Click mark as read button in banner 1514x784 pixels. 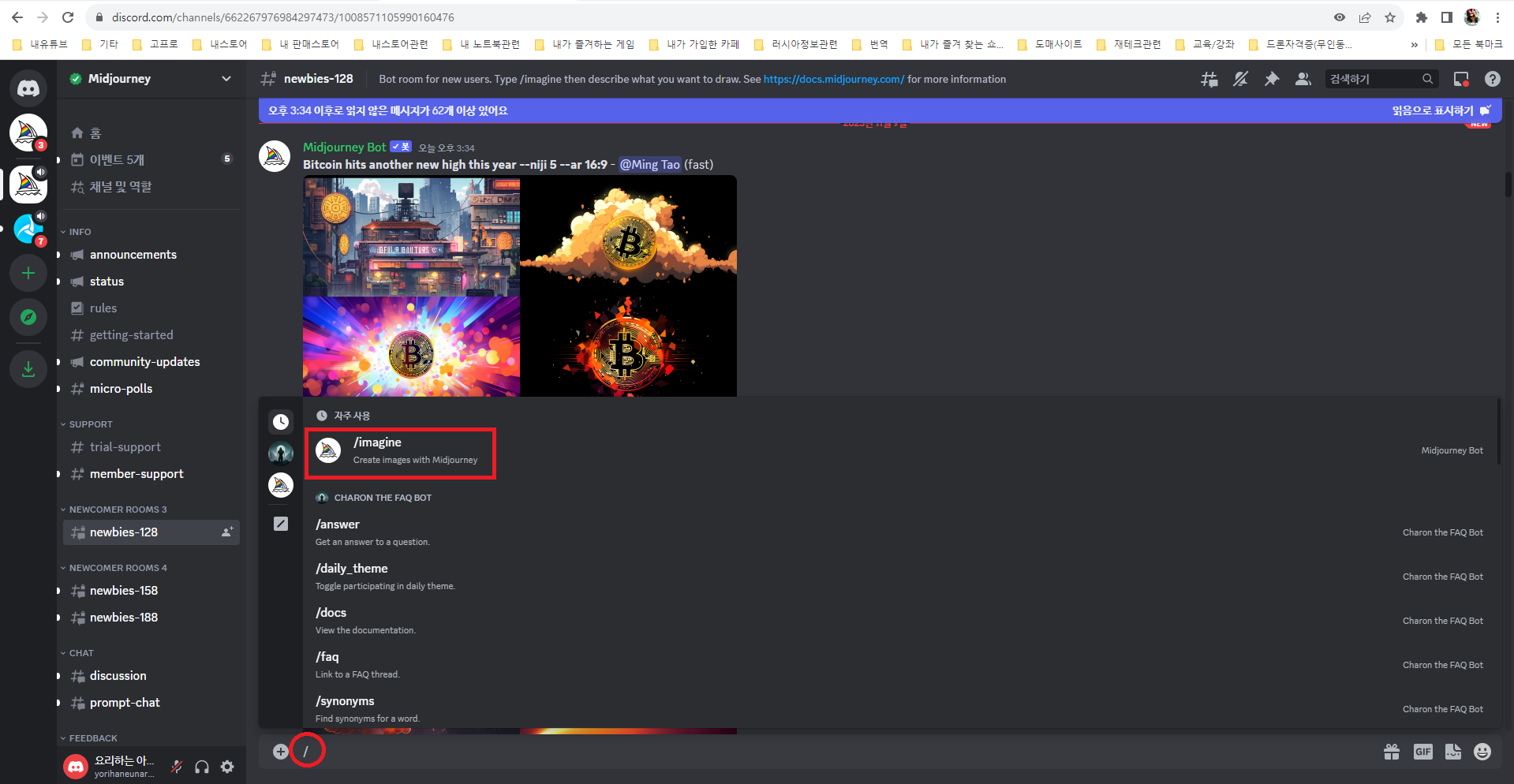1441,110
